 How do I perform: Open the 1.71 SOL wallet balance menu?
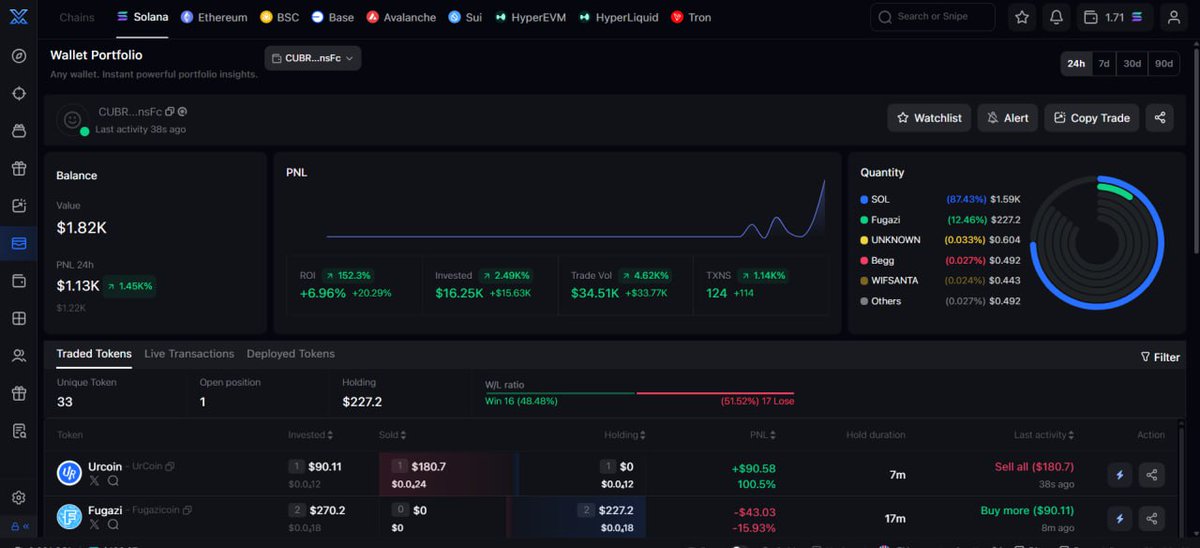pyautogui.click(x=1117, y=17)
